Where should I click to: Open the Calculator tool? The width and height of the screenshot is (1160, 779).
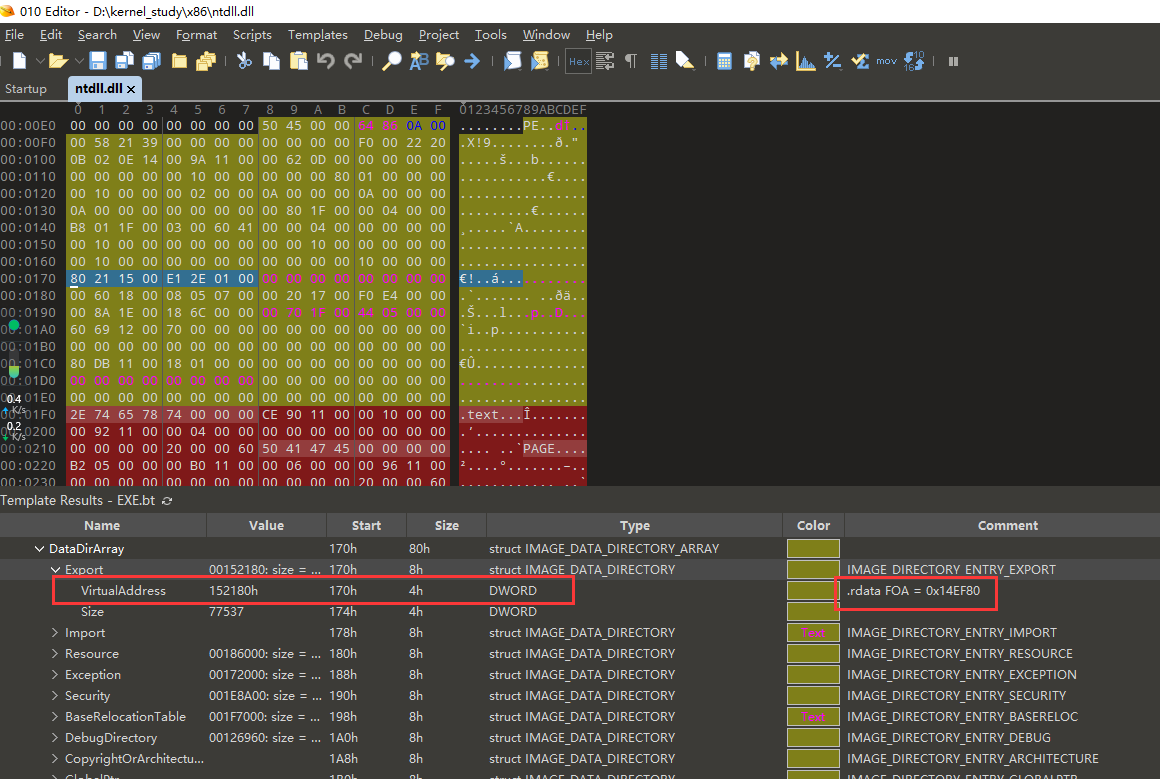[724, 61]
